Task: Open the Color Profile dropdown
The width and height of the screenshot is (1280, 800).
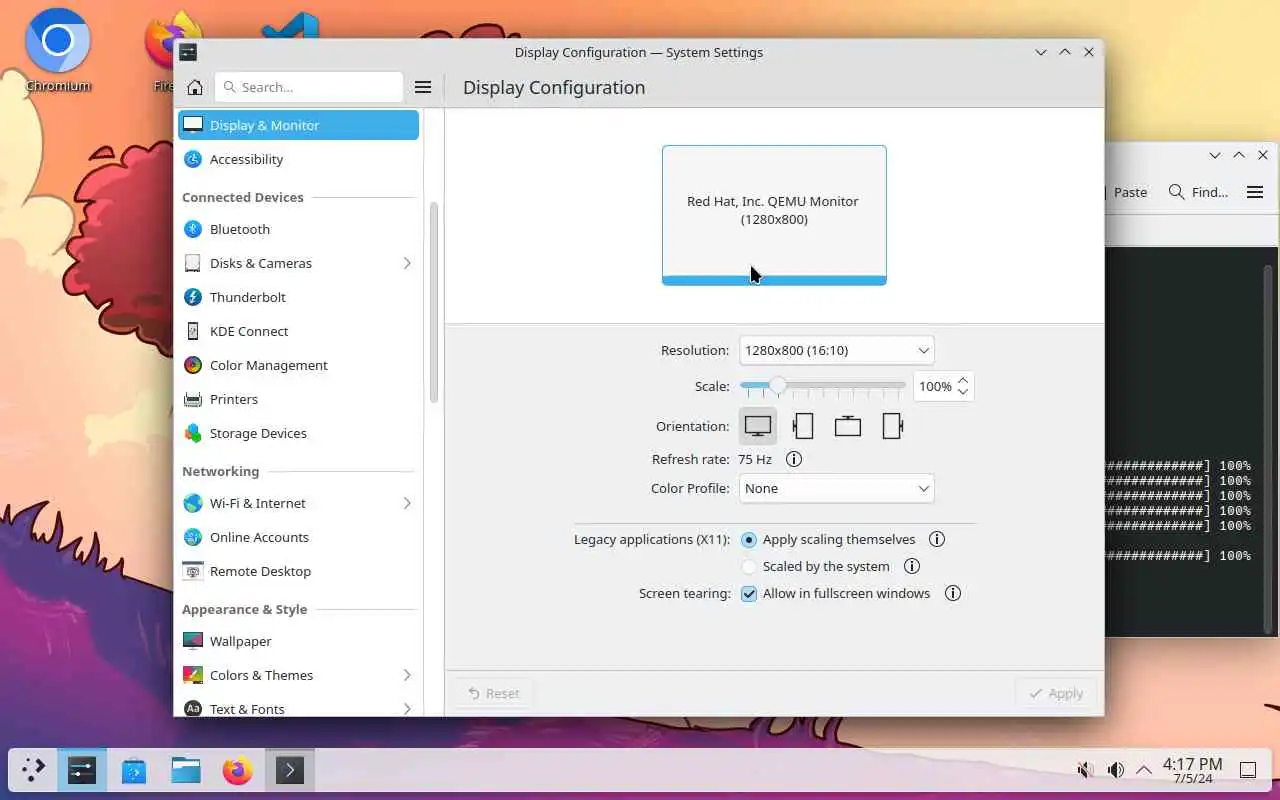Action: [x=836, y=488]
